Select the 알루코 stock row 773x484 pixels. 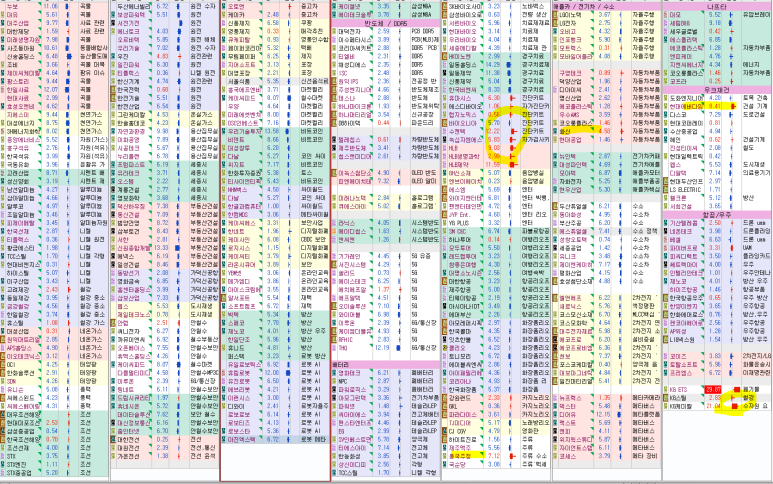click(54, 207)
